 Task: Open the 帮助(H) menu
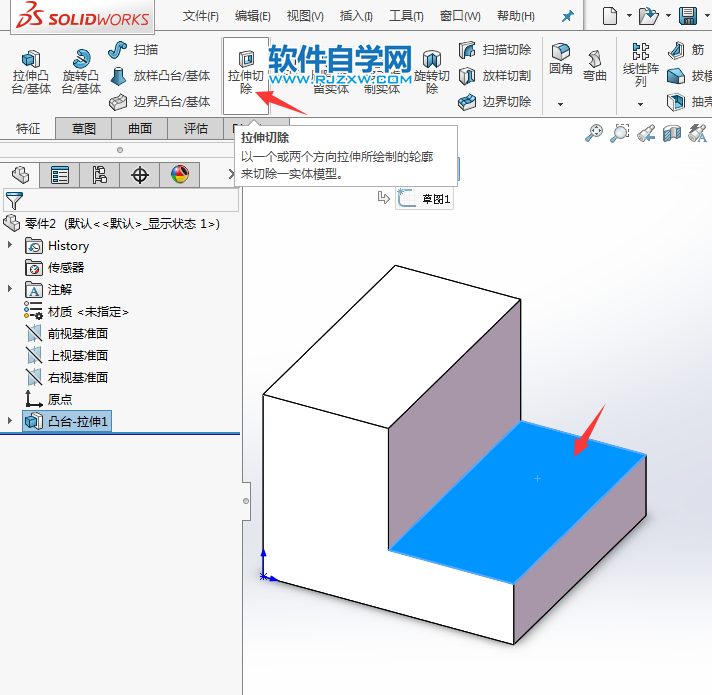click(x=516, y=16)
